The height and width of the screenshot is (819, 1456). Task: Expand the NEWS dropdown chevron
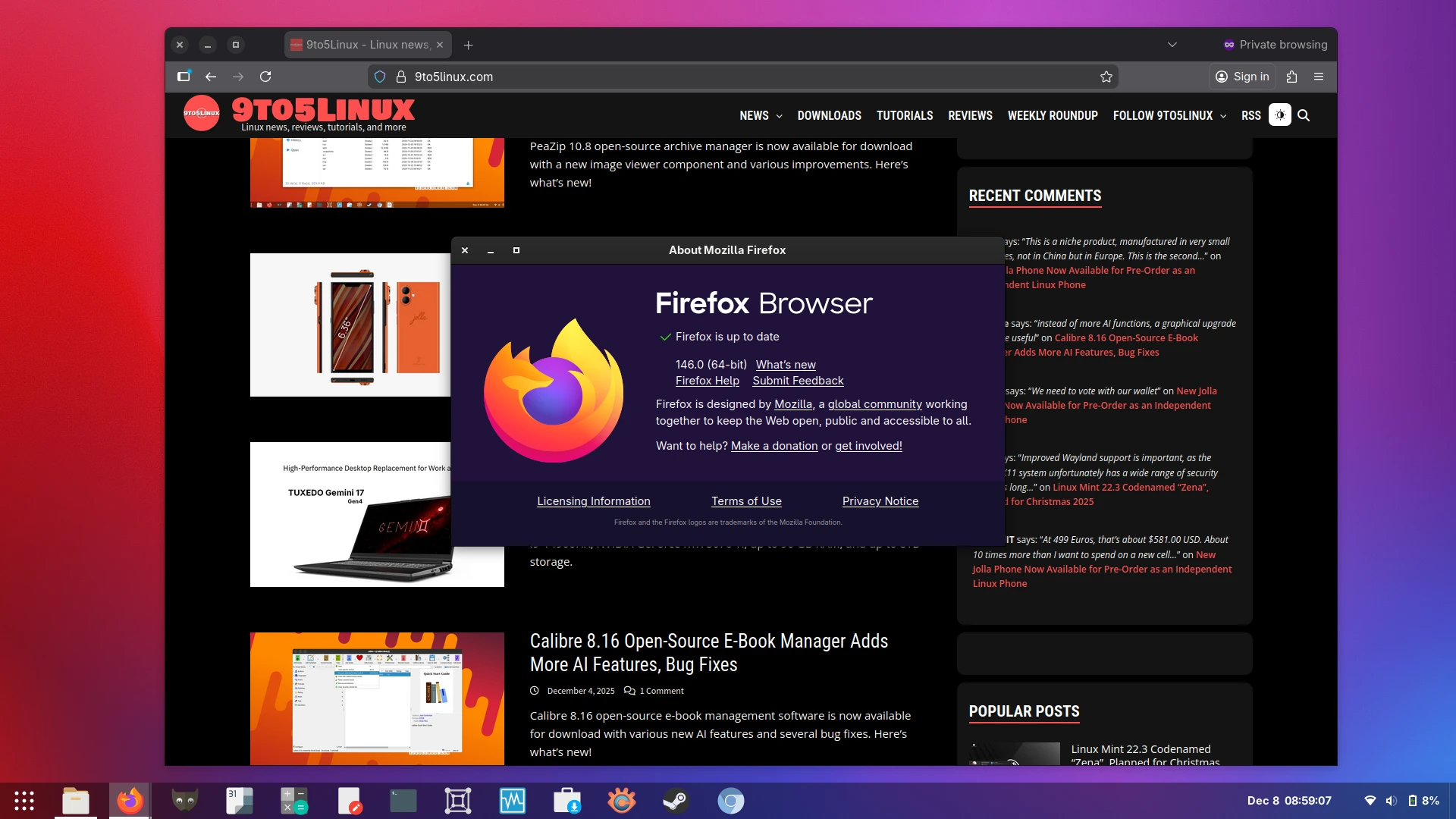click(x=779, y=116)
